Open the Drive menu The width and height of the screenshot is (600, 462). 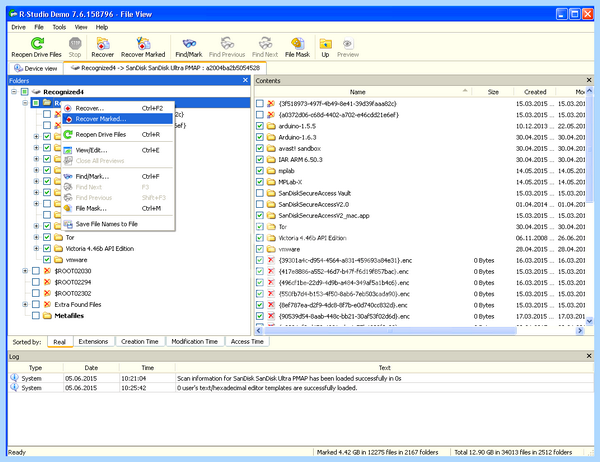tap(18, 27)
